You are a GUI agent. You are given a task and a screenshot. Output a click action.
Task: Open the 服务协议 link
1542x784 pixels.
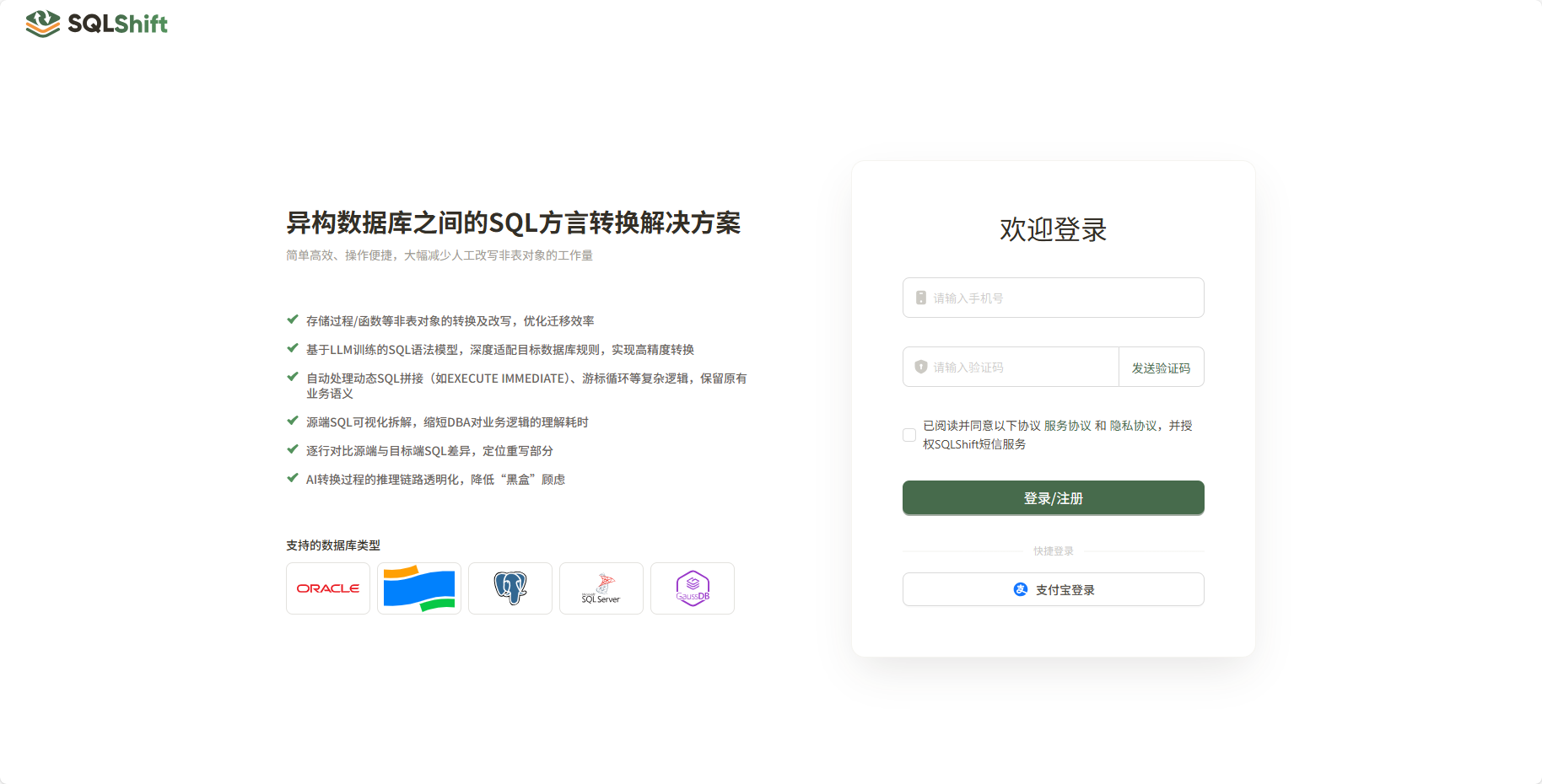click(1067, 426)
